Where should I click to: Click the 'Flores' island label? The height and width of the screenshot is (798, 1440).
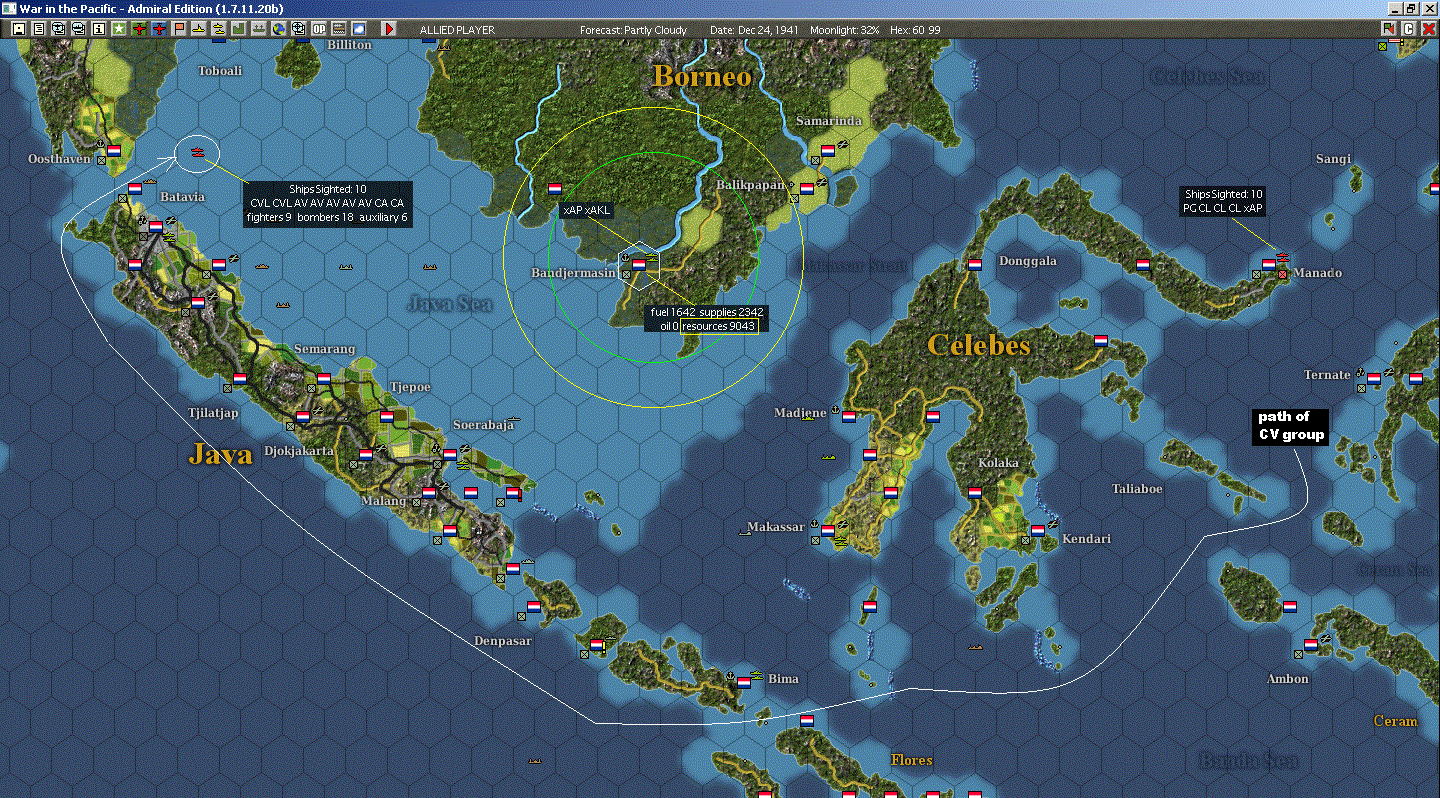[x=912, y=761]
